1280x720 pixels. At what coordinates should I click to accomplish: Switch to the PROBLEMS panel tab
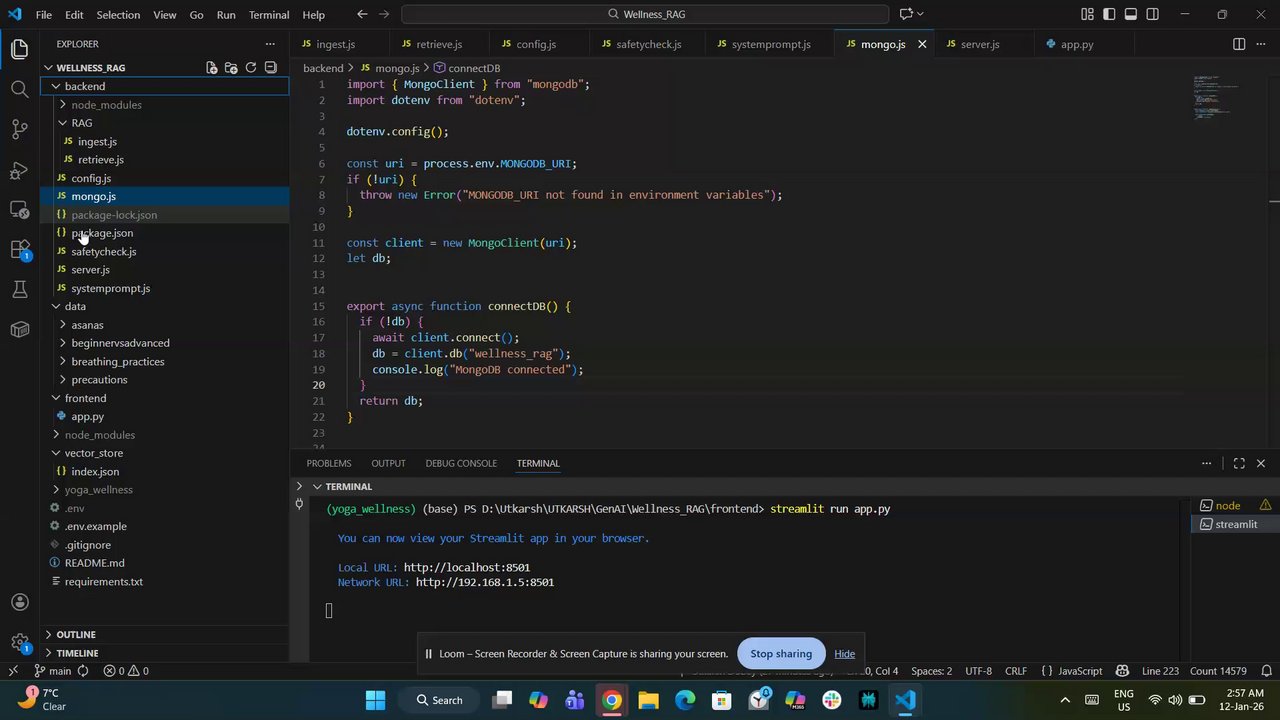point(329,463)
